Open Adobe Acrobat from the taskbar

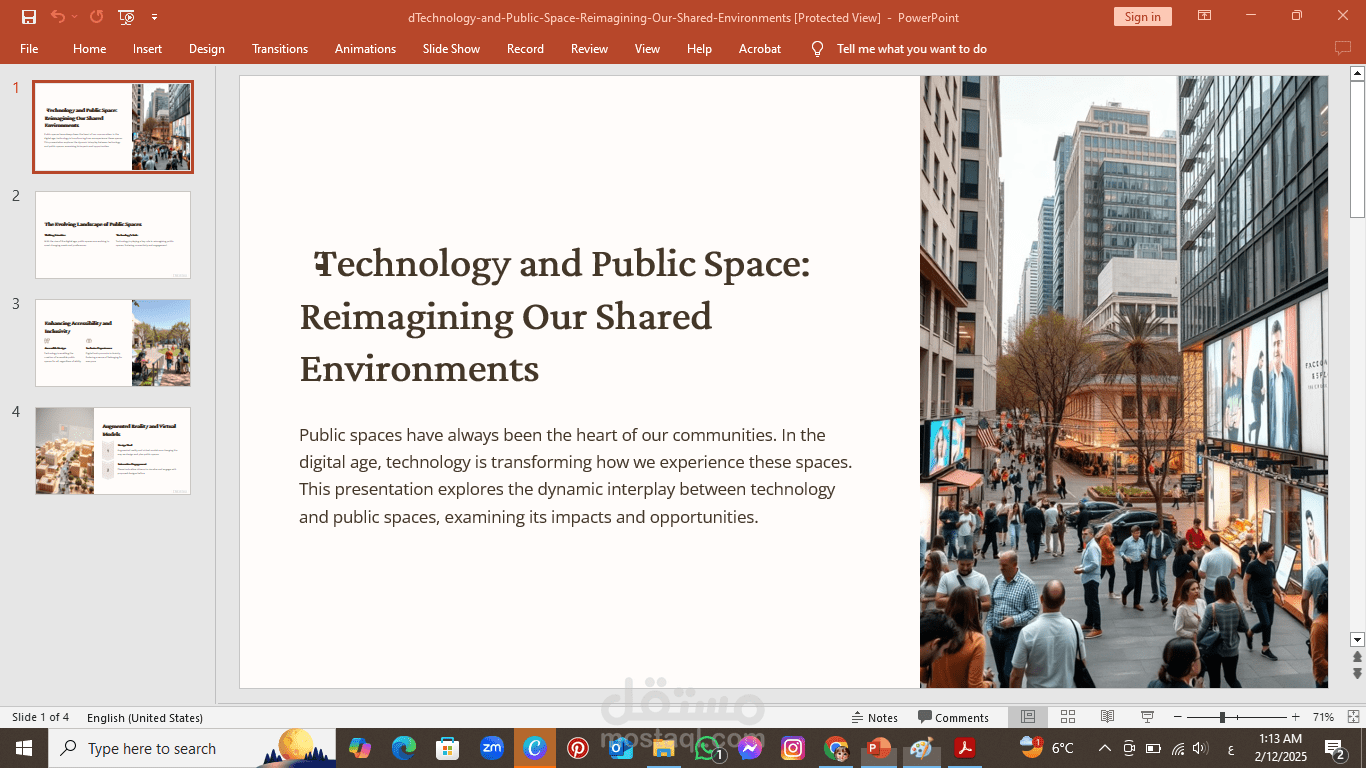point(965,748)
